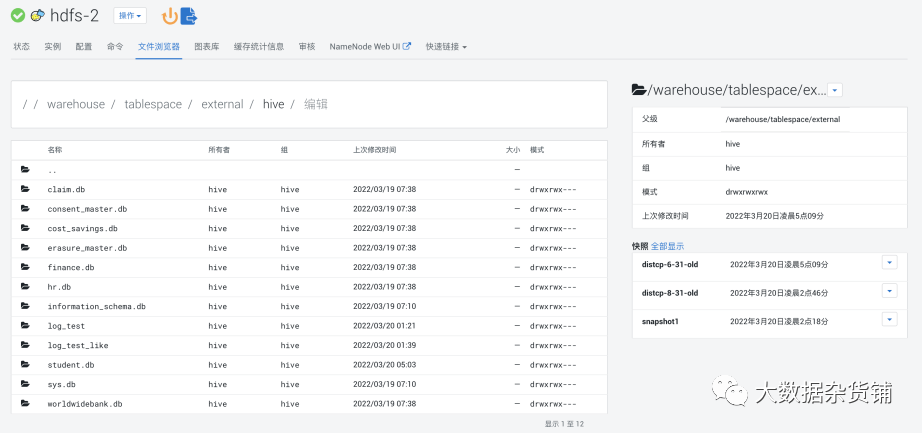The width and height of the screenshot is (922, 433).
Task: Click the folder icon next to log_test_like
Action: (25, 345)
